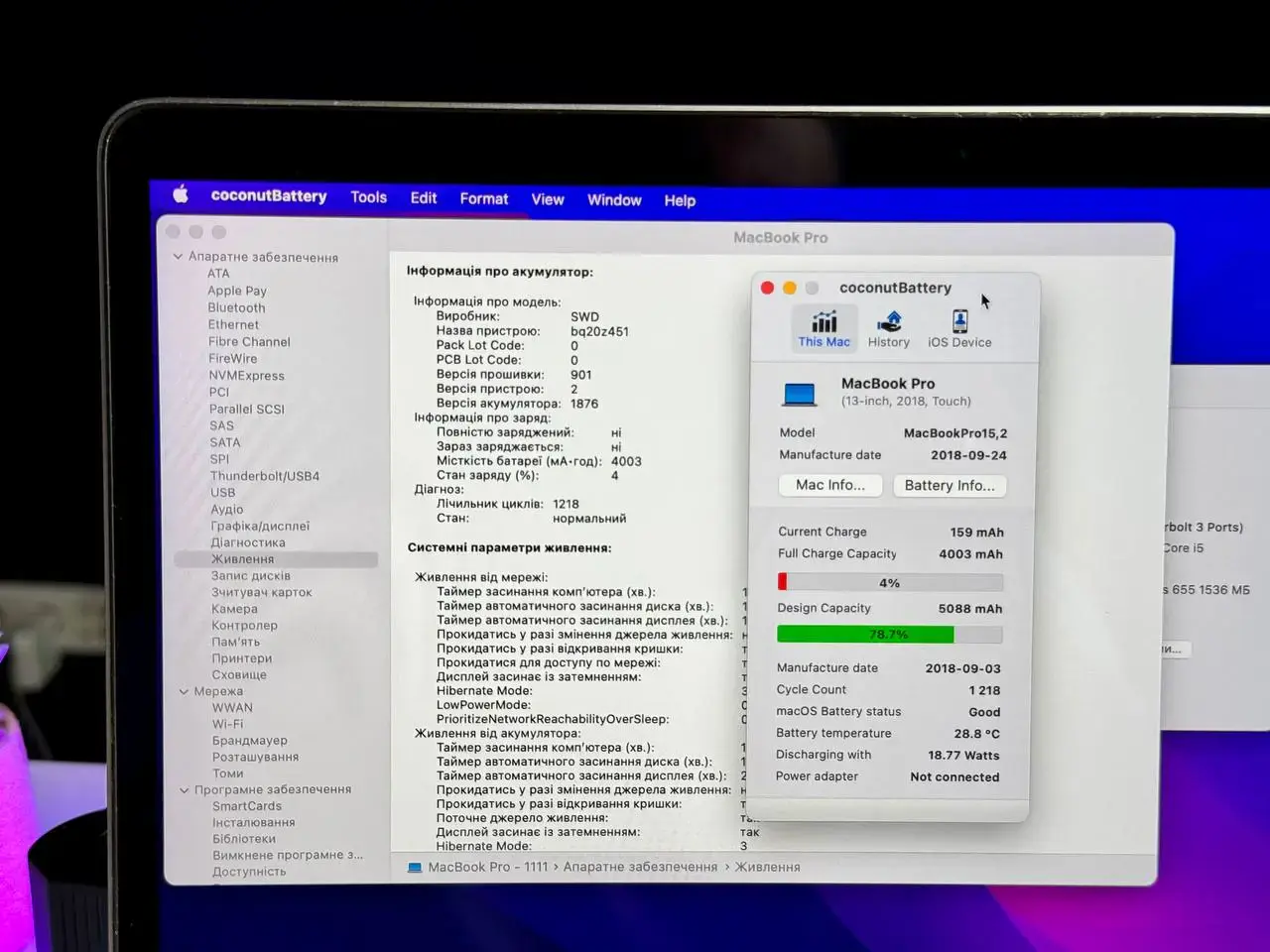Select Wi-Fi in the sidebar
The image size is (1270, 952).
point(227,724)
